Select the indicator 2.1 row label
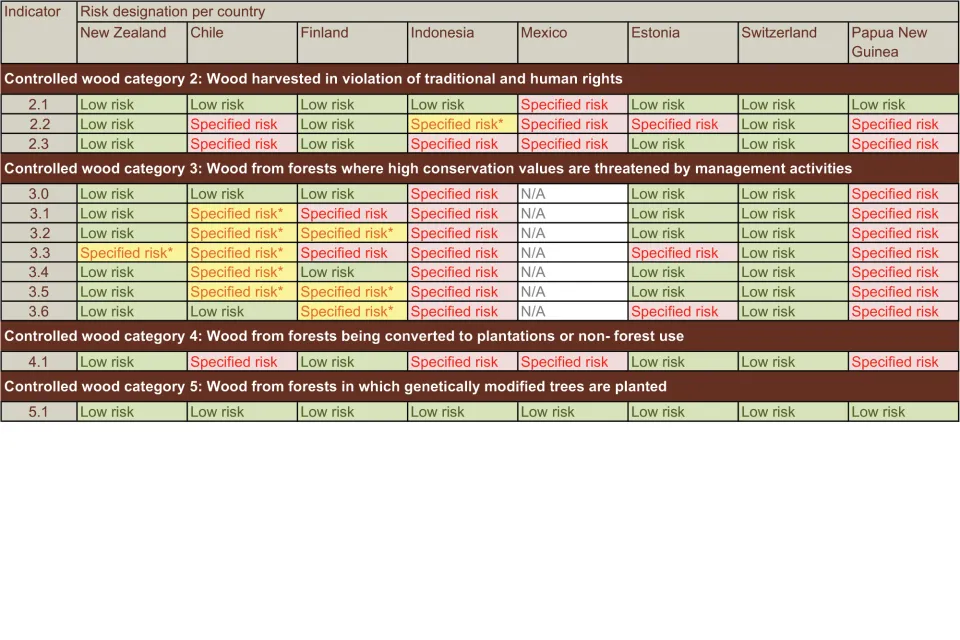Viewport: 960px width, 640px height. click(x=39, y=104)
